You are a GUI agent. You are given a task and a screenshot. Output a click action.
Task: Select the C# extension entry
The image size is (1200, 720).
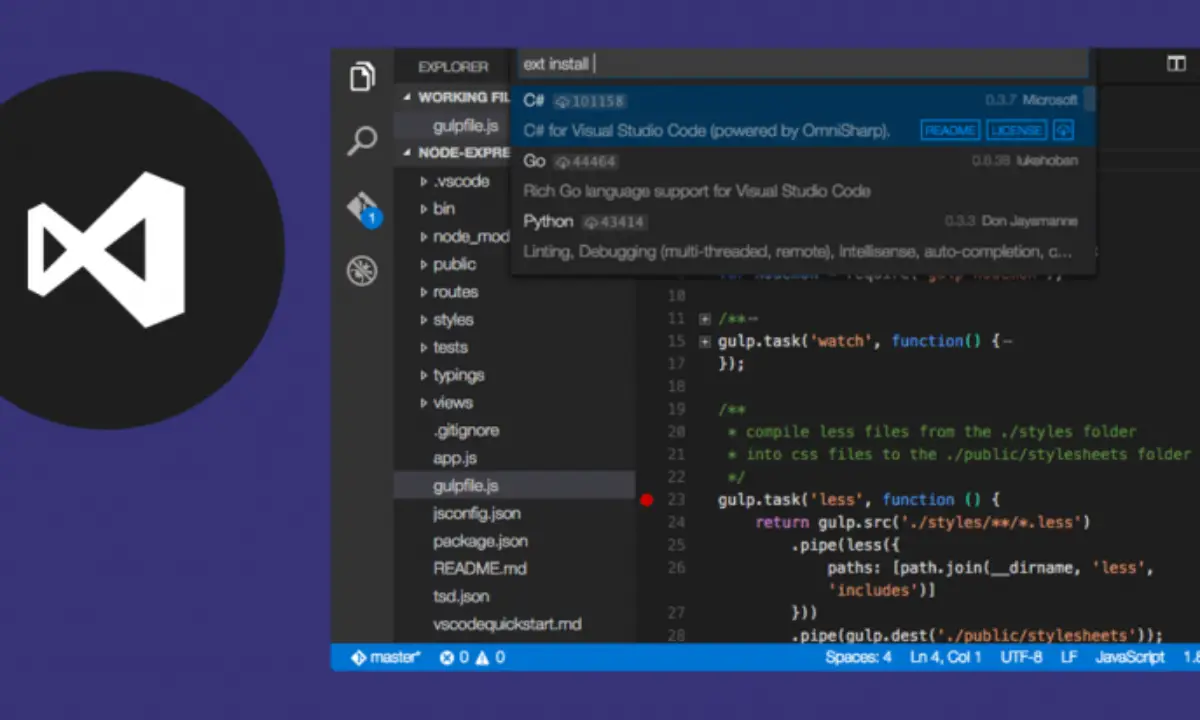click(x=802, y=116)
